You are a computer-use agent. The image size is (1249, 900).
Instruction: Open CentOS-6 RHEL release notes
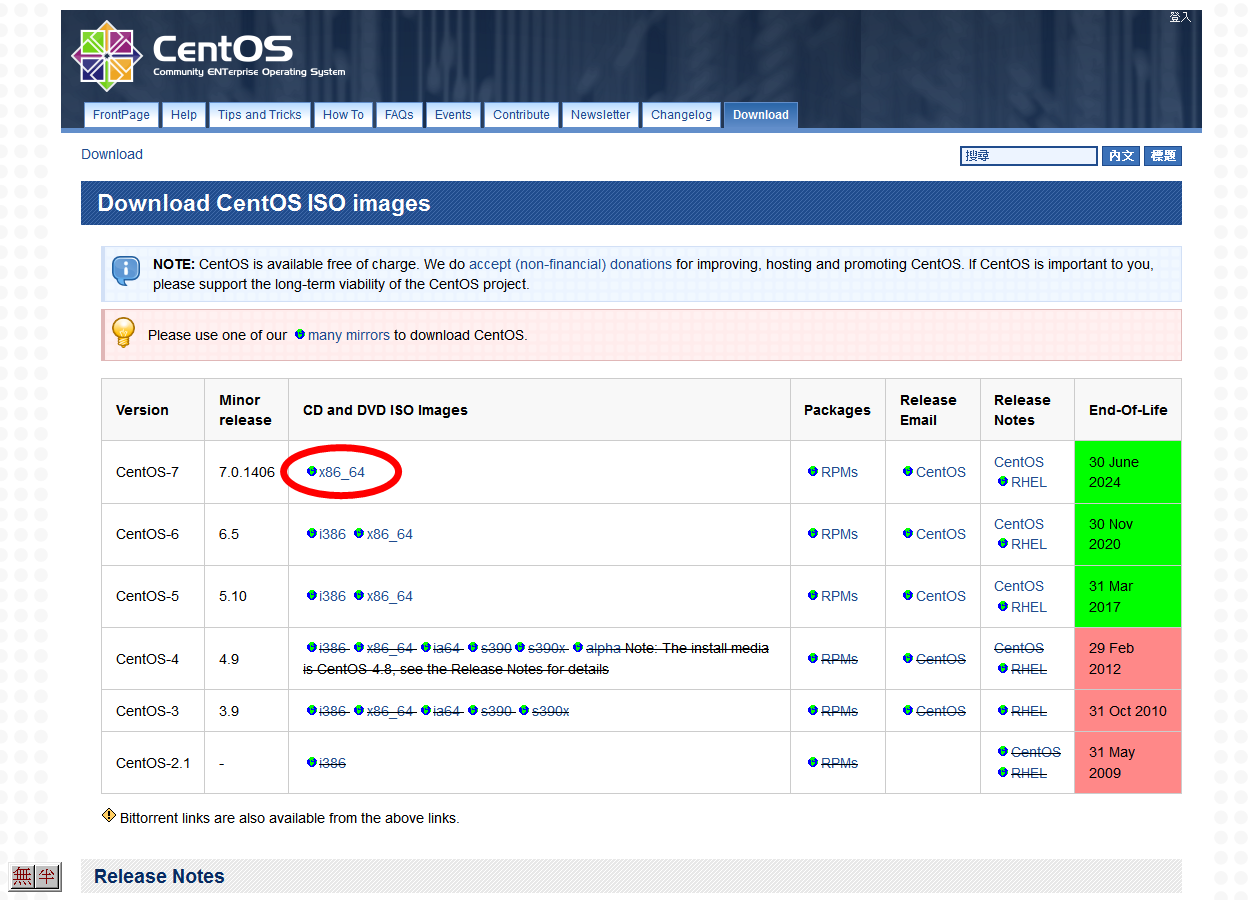(1029, 544)
